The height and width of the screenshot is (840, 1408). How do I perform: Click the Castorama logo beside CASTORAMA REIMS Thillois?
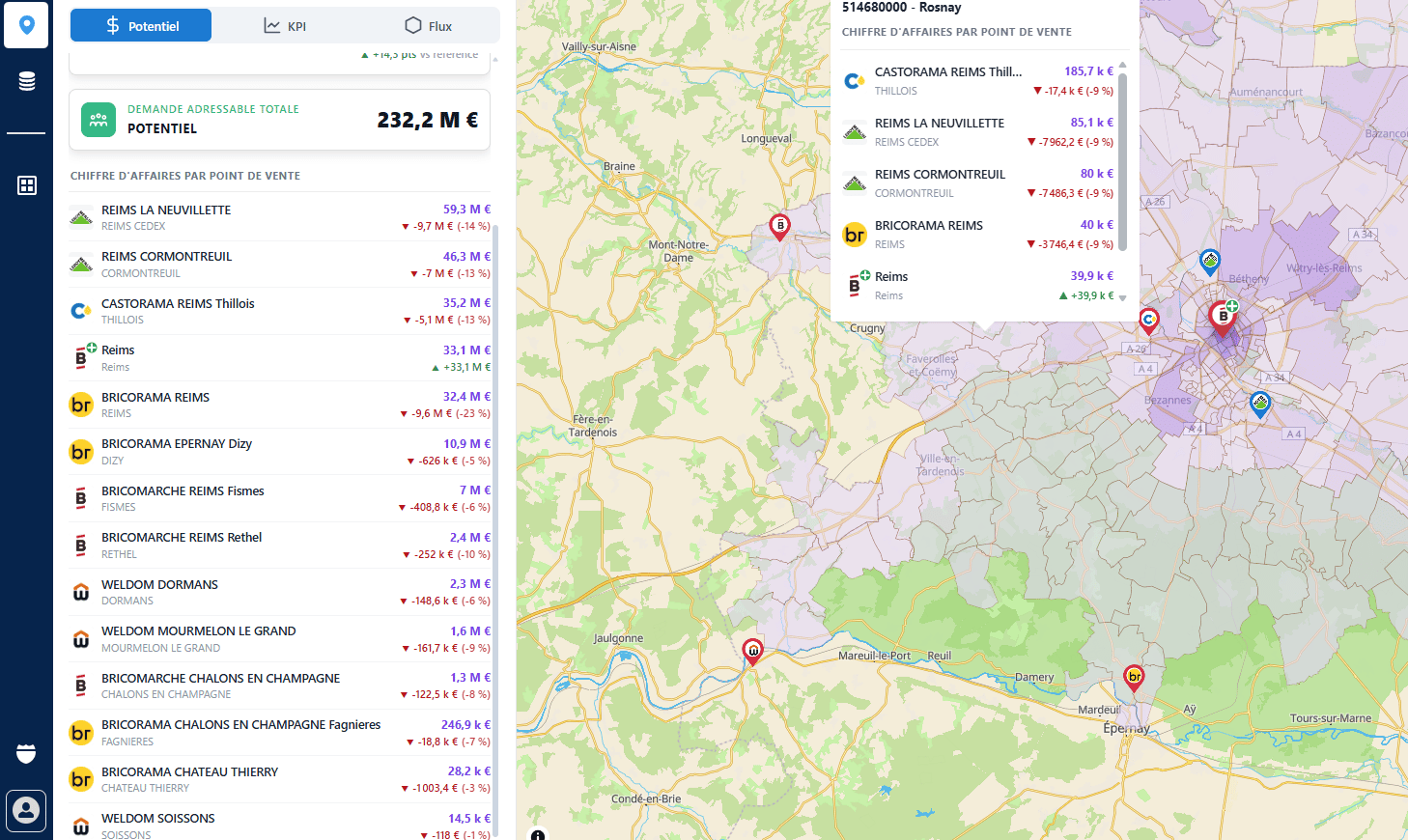click(81, 311)
